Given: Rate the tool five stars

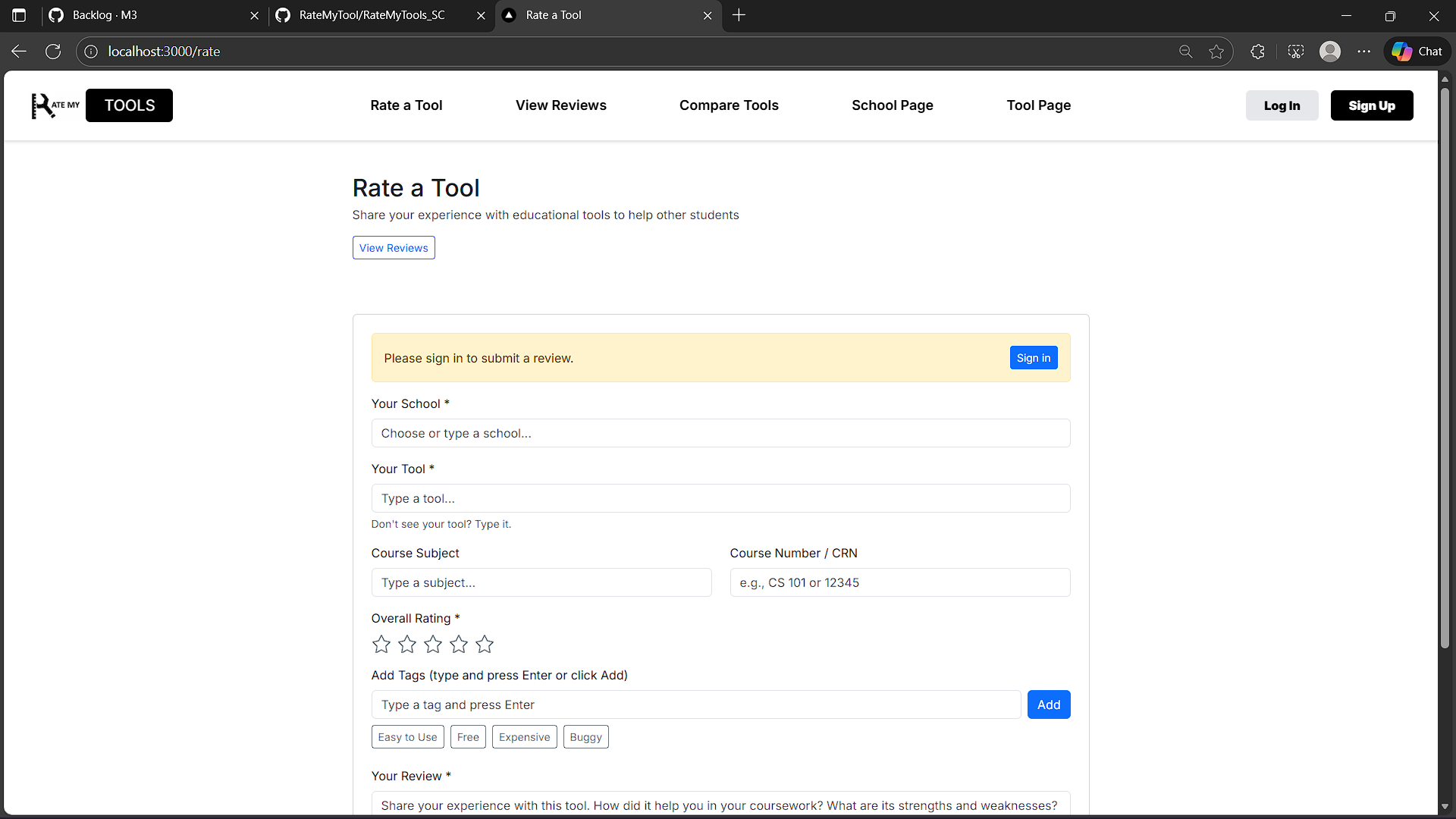Looking at the screenshot, I should [x=485, y=645].
